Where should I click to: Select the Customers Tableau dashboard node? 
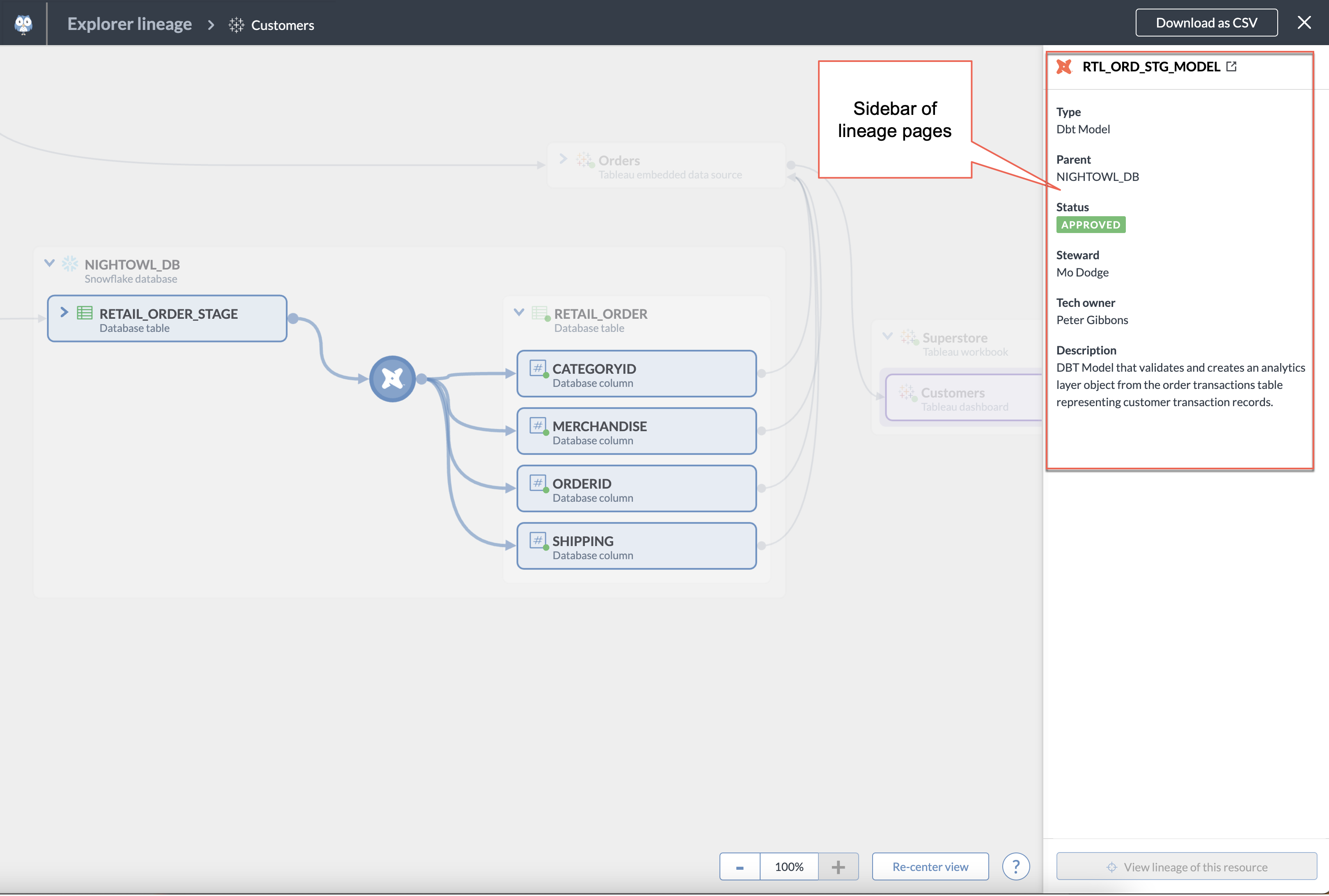tap(964, 398)
